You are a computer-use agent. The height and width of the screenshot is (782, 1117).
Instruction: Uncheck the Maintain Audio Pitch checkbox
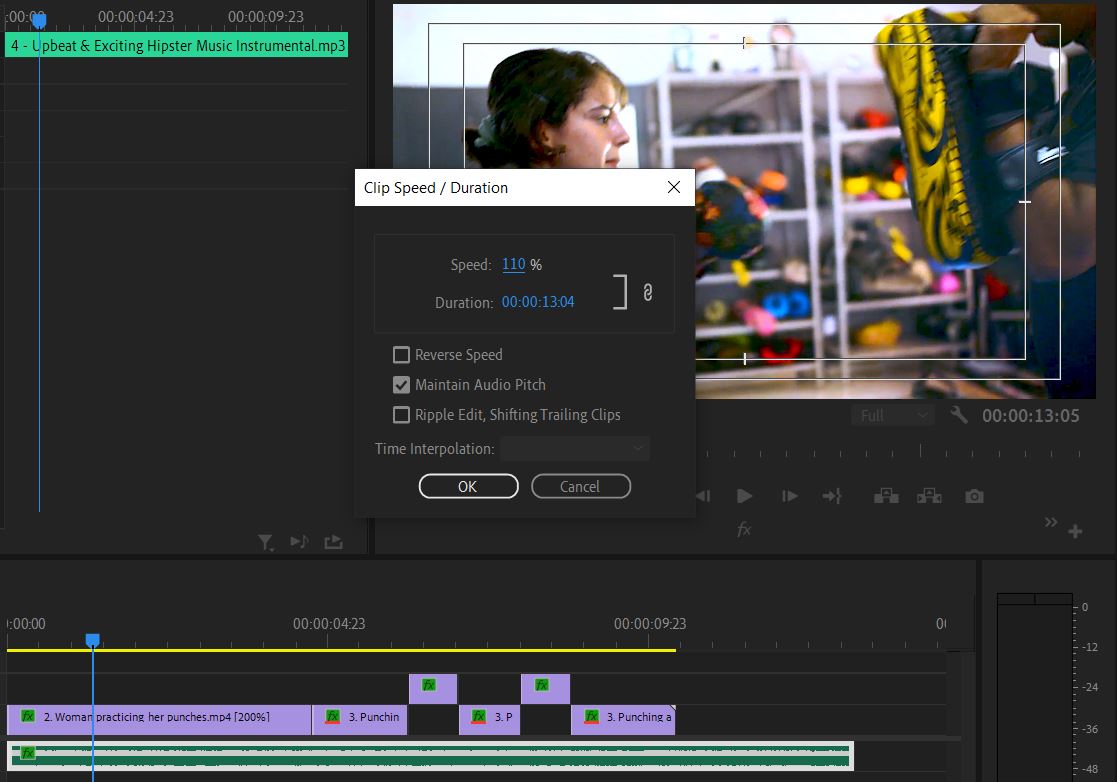(402, 385)
